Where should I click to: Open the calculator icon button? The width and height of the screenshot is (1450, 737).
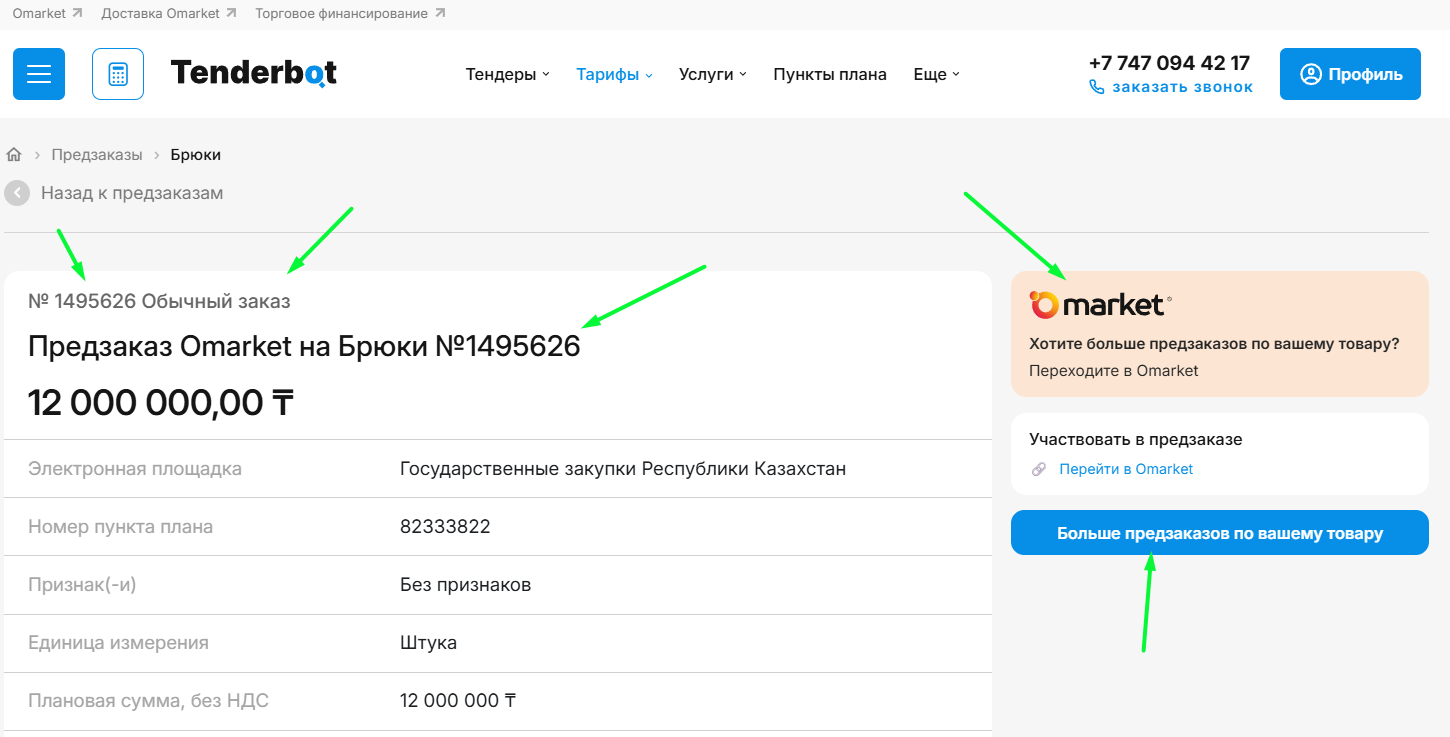pos(118,74)
